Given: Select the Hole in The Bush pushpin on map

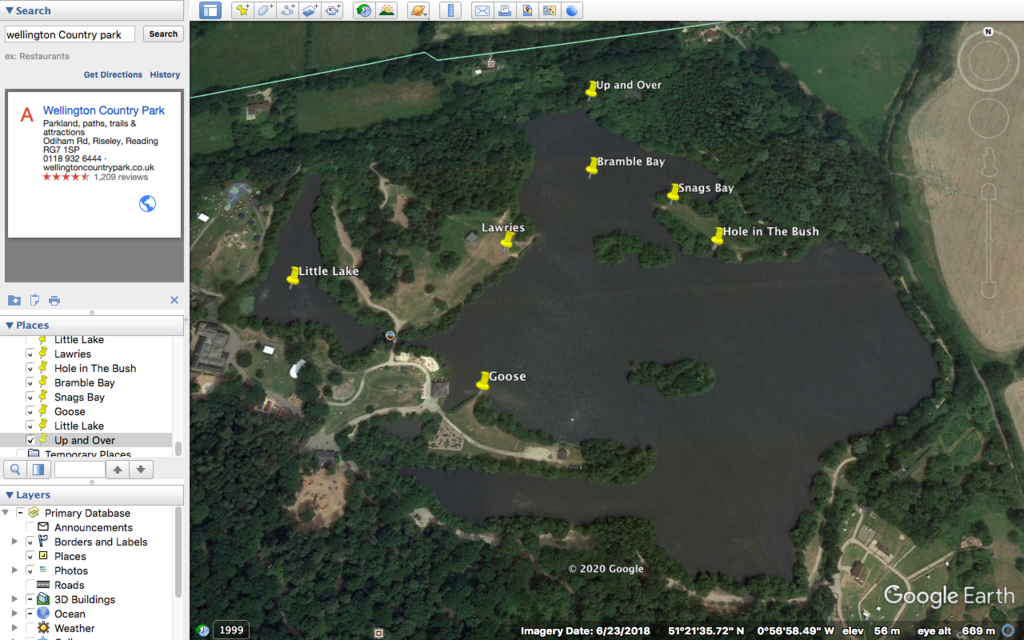Looking at the screenshot, I should [x=718, y=236].
